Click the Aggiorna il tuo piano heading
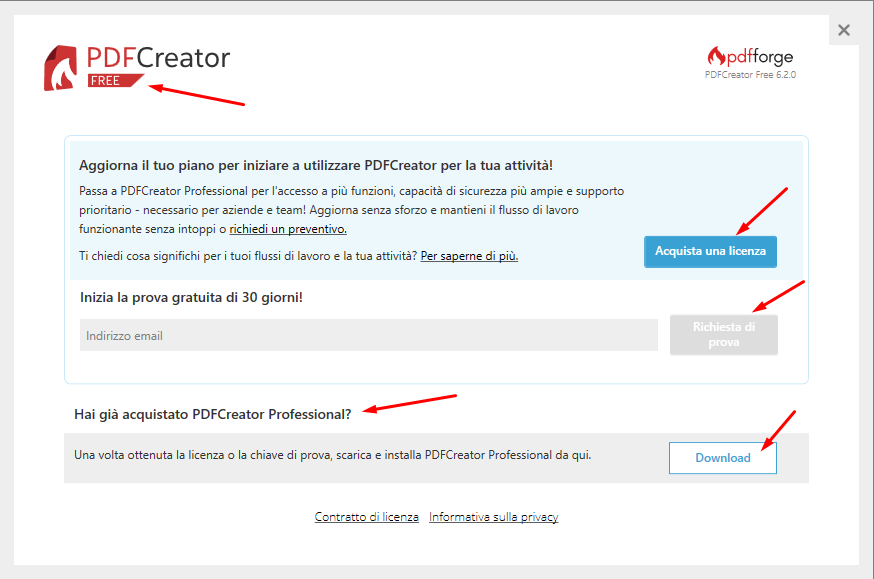The width and height of the screenshot is (874, 579). [316, 166]
